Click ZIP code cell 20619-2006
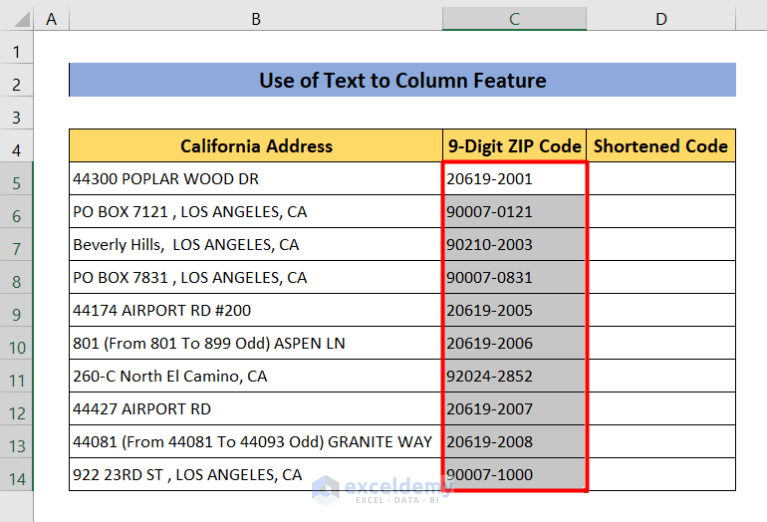The height and width of the screenshot is (522, 767). tap(515, 343)
